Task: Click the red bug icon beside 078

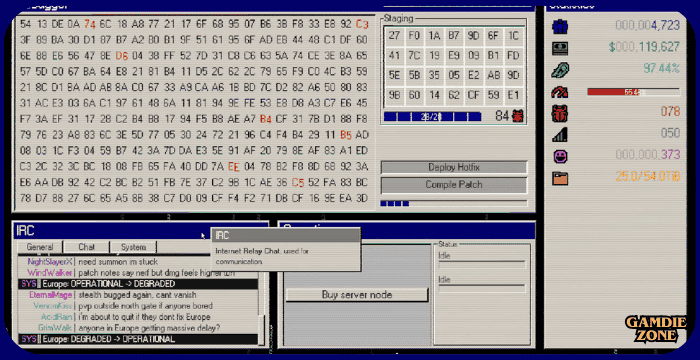Action: click(x=559, y=113)
